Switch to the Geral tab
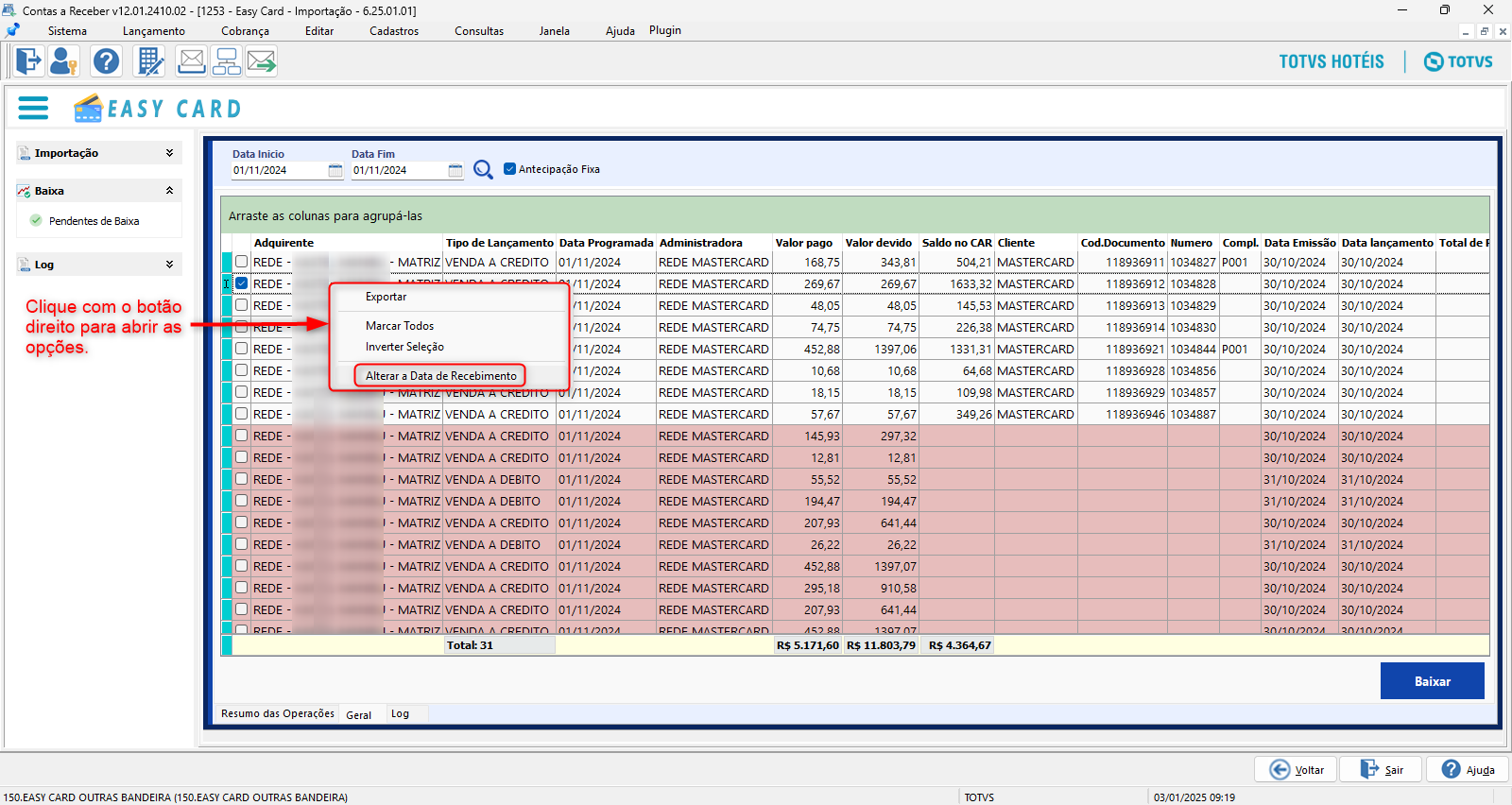The height and width of the screenshot is (805, 1512). (358, 715)
